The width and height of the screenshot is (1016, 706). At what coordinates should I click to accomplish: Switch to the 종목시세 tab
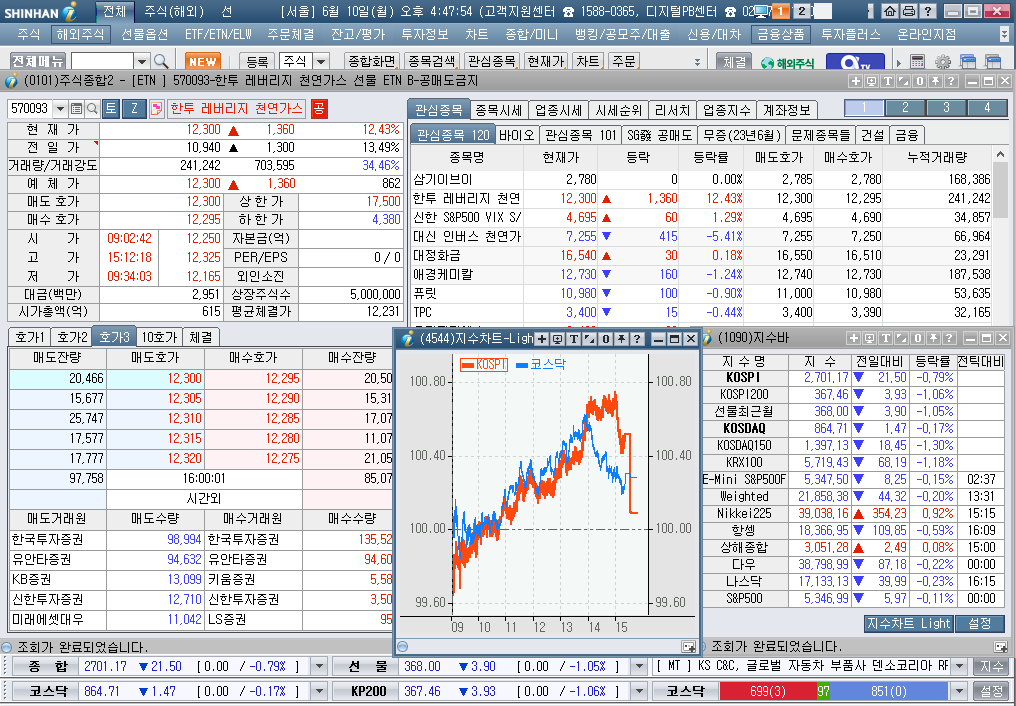pyautogui.click(x=498, y=110)
